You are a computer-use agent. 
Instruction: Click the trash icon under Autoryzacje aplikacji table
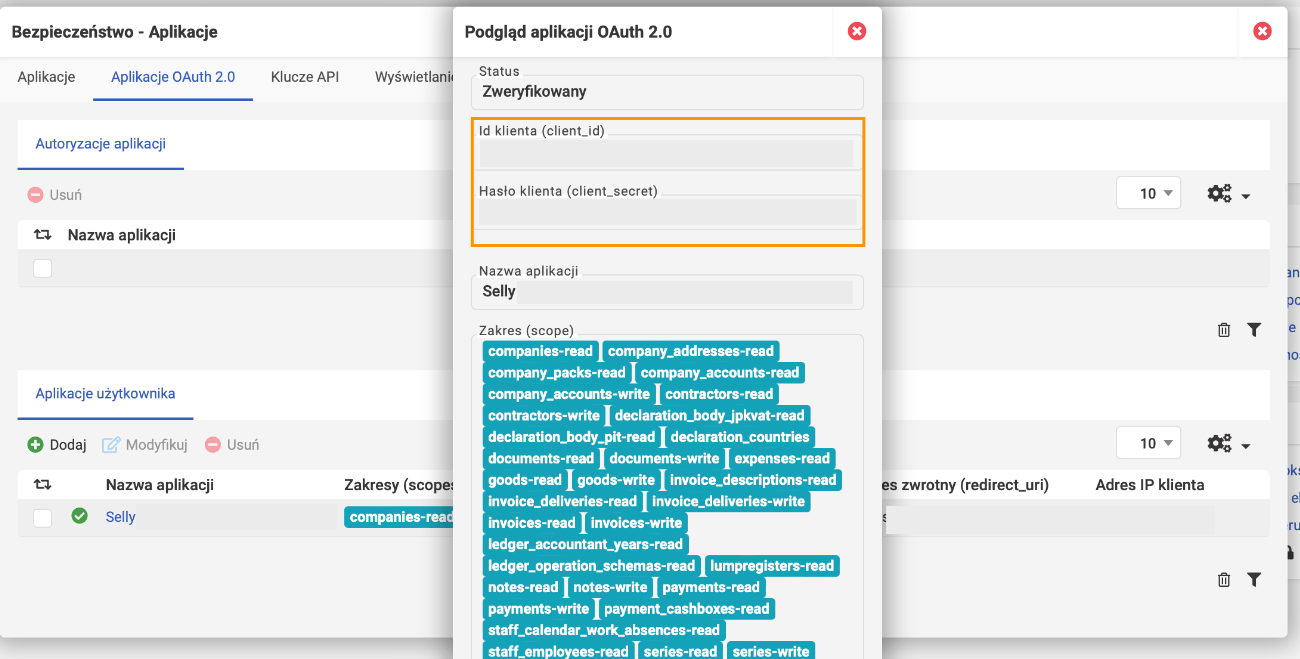pos(1224,330)
